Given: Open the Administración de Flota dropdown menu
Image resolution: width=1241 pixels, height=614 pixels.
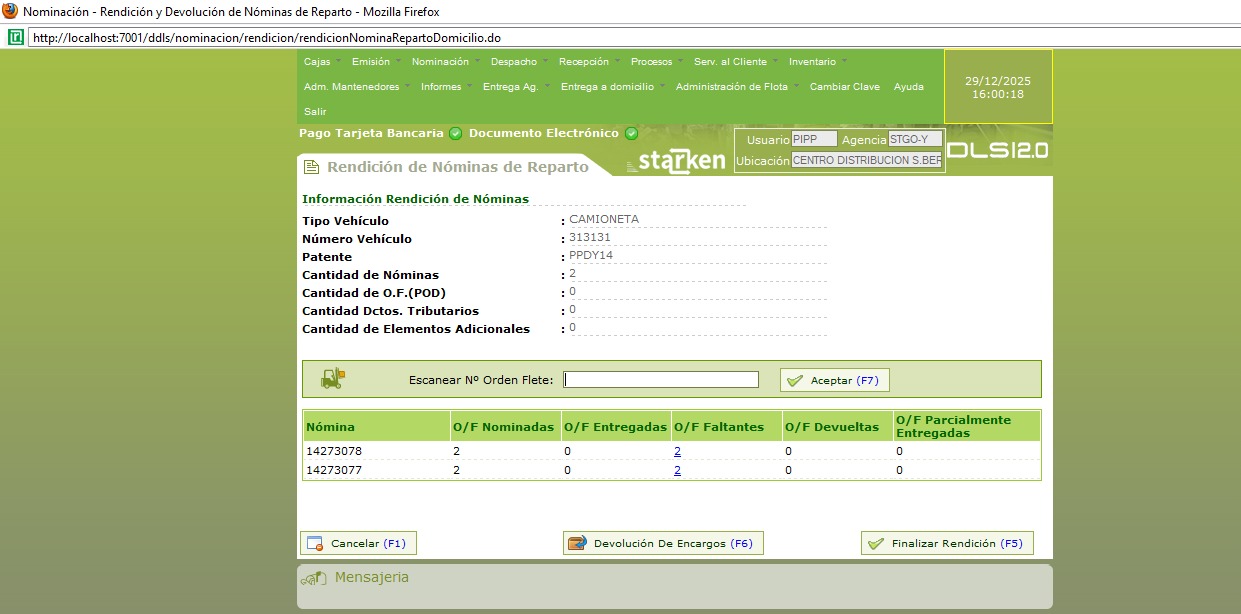Looking at the screenshot, I should pos(736,87).
